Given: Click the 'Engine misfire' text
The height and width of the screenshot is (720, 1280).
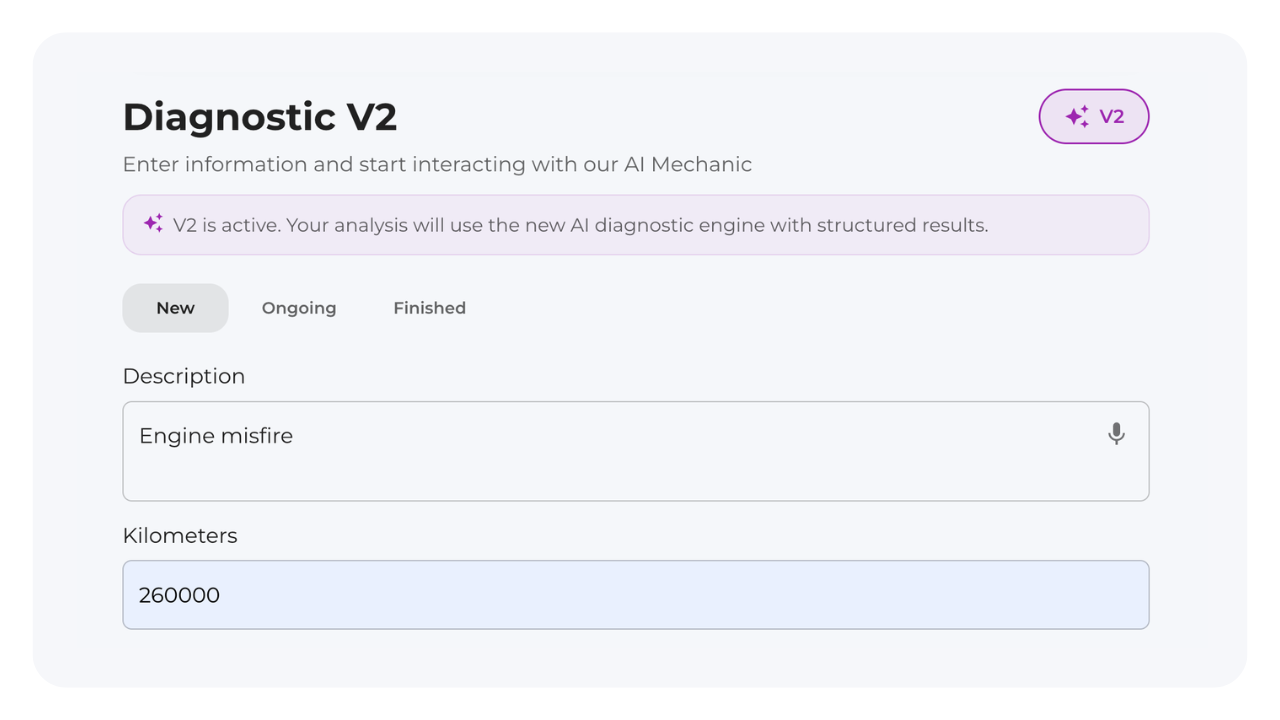Looking at the screenshot, I should pyautogui.click(x=216, y=436).
